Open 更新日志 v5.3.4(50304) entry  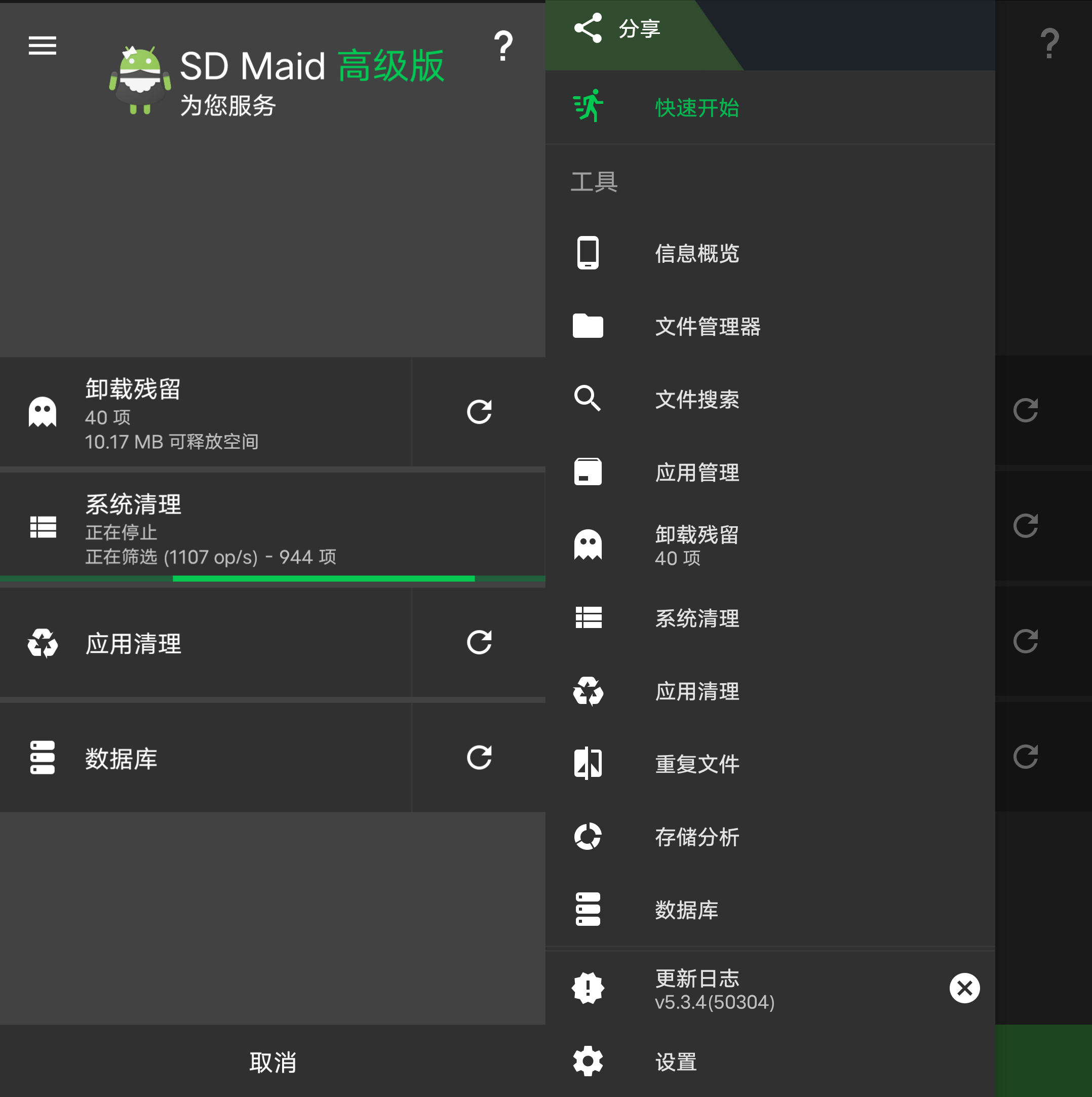pos(769,989)
